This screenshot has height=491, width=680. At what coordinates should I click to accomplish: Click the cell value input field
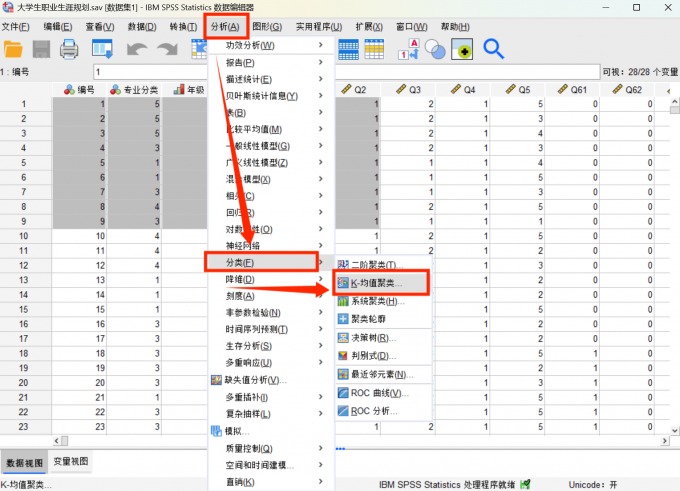347,72
